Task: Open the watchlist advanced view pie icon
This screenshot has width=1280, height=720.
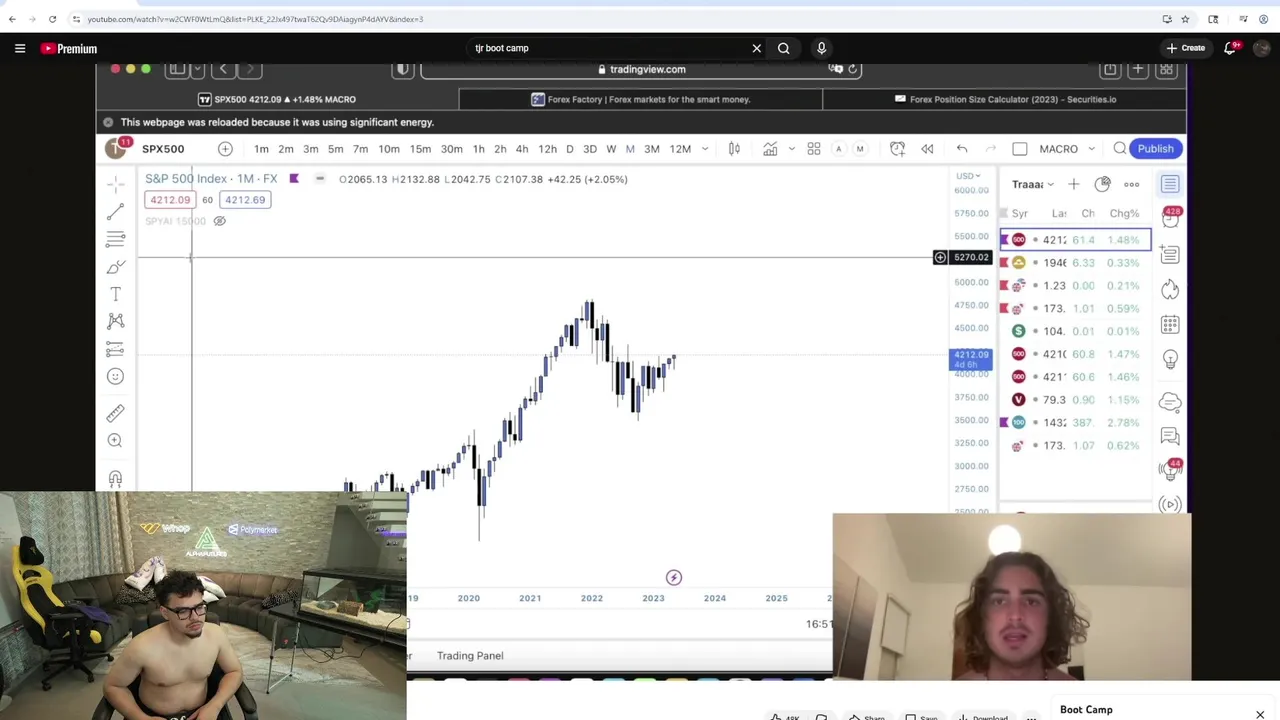Action: tap(1102, 184)
